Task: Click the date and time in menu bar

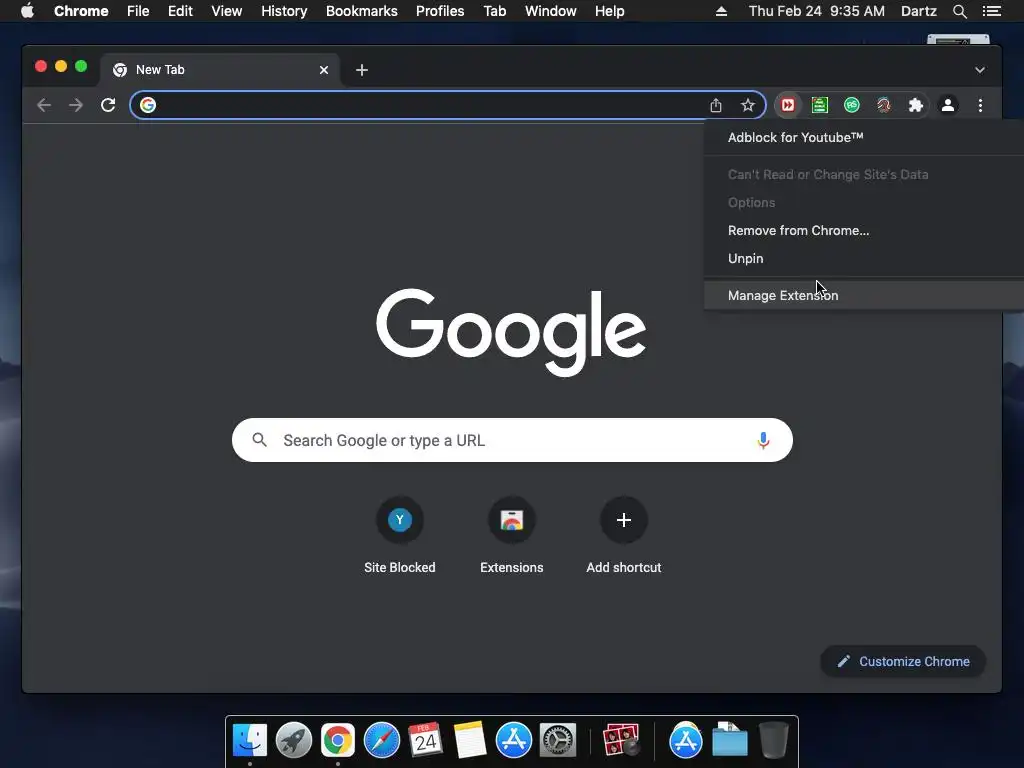Action: [x=816, y=11]
